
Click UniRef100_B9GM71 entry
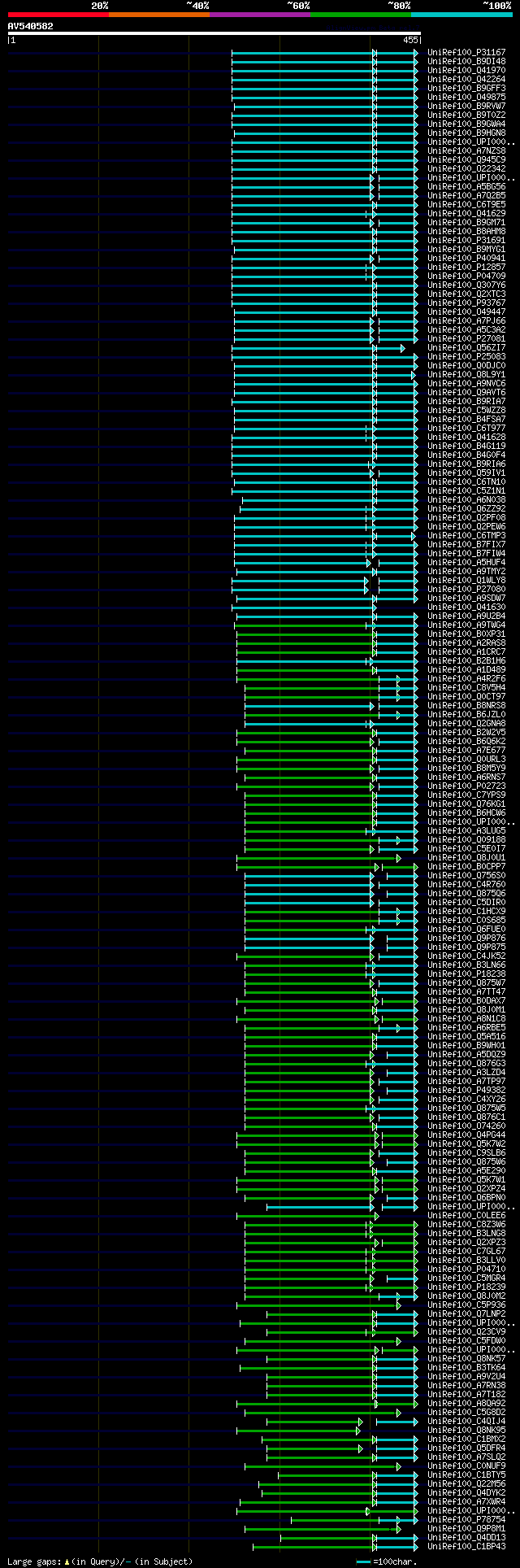pos(466,222)
